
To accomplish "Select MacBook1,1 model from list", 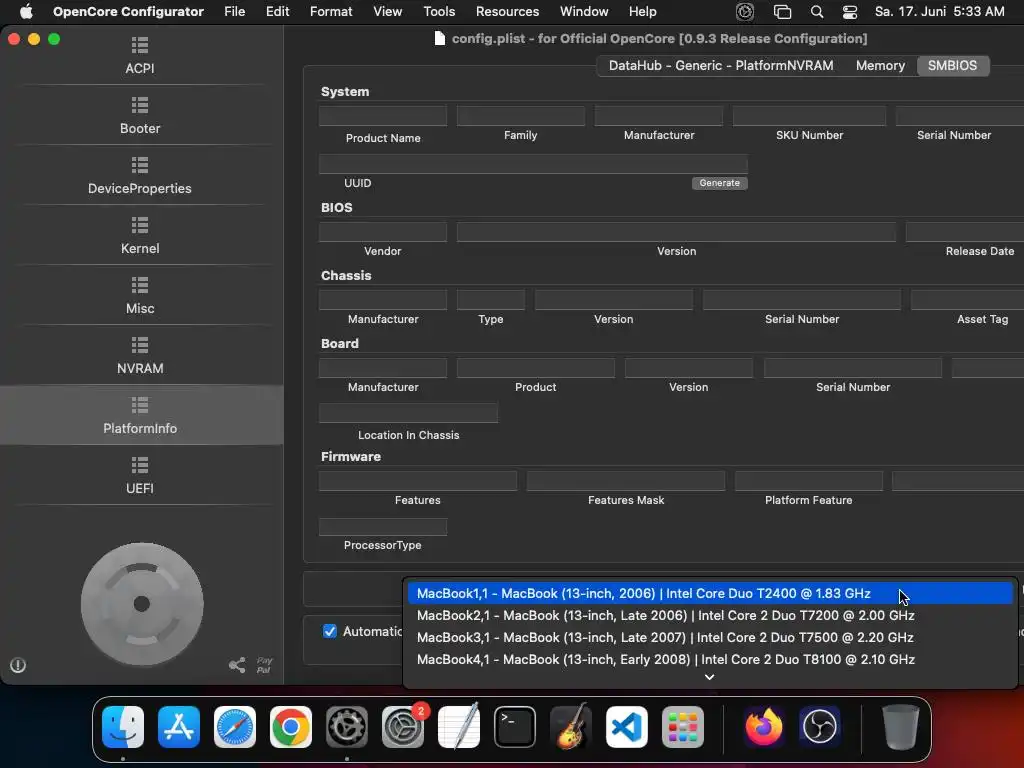I will pos(709,593).
